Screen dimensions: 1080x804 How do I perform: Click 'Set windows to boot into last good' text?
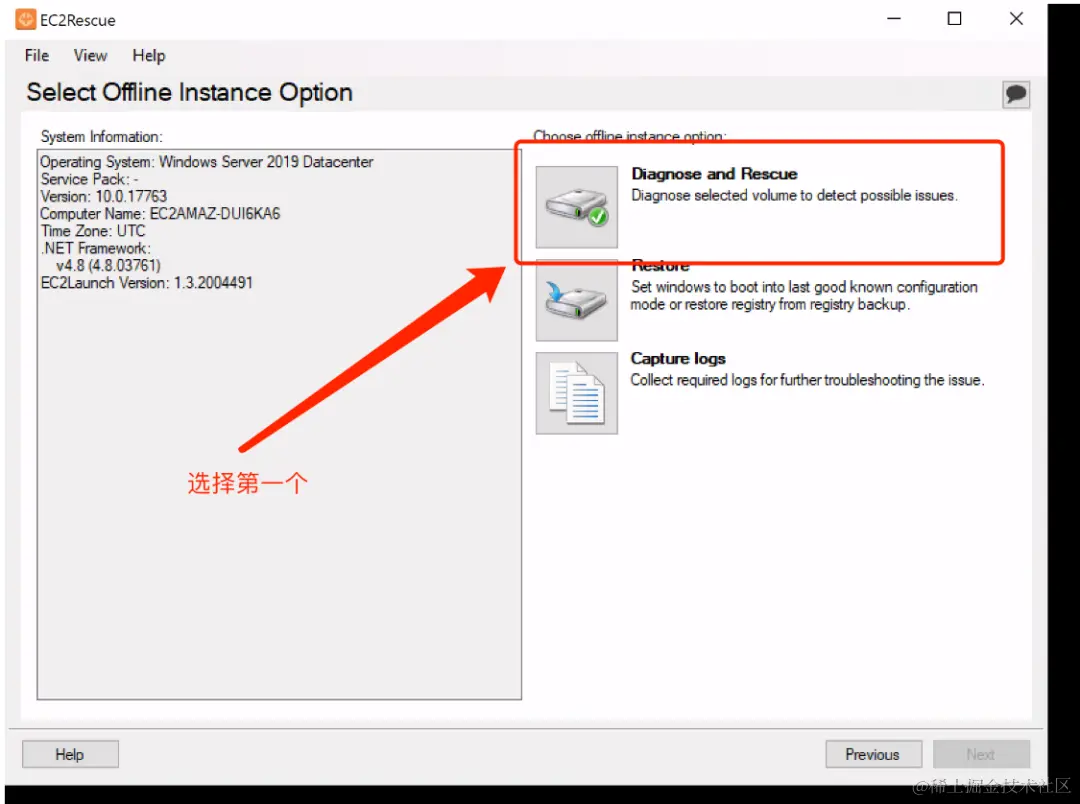tap(804, 296)
